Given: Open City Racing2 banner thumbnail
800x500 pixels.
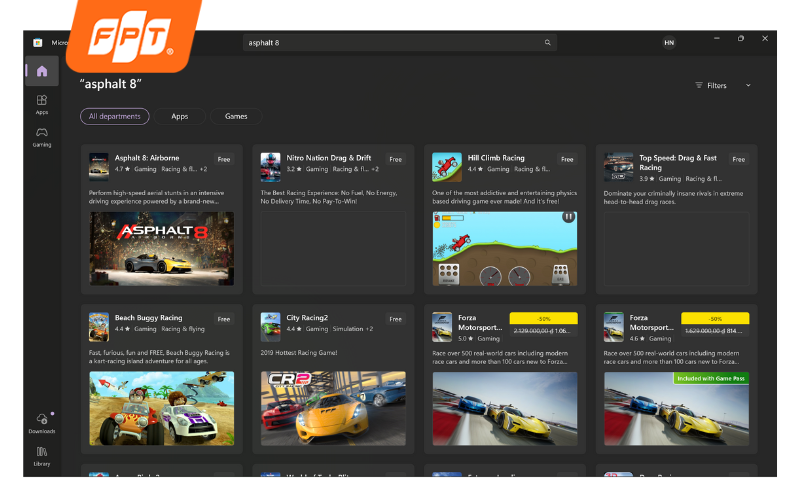Looking at the screenshot, I should tap(333, 408).
